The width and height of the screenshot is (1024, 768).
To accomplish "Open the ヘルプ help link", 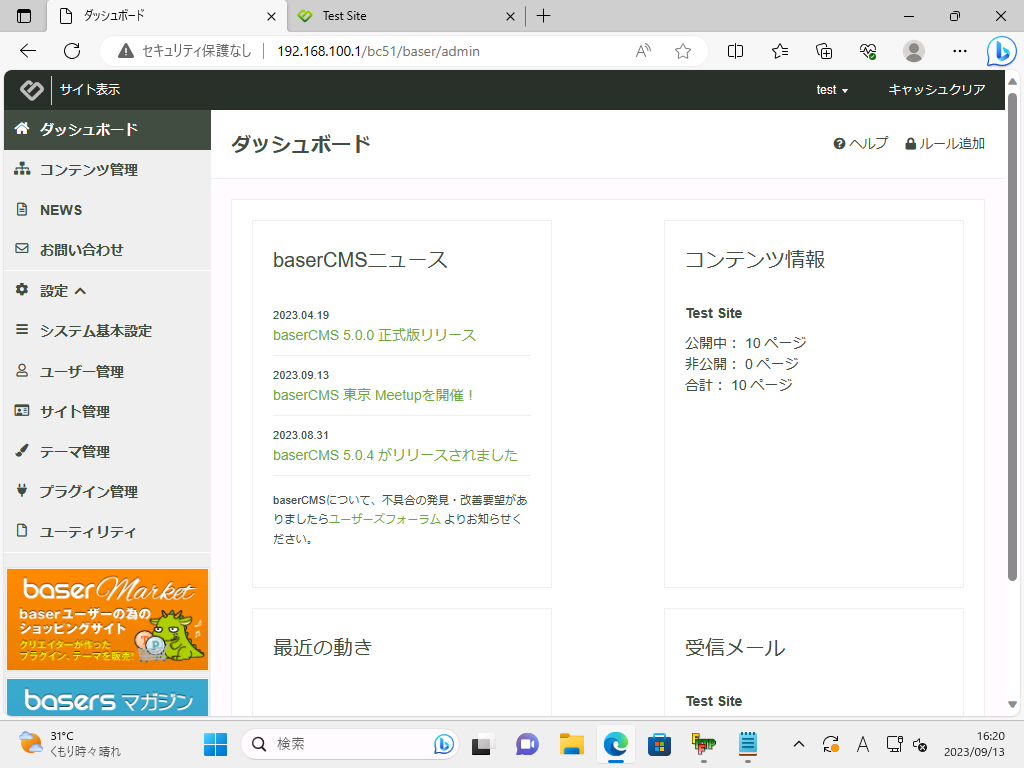I will point(861,144).
